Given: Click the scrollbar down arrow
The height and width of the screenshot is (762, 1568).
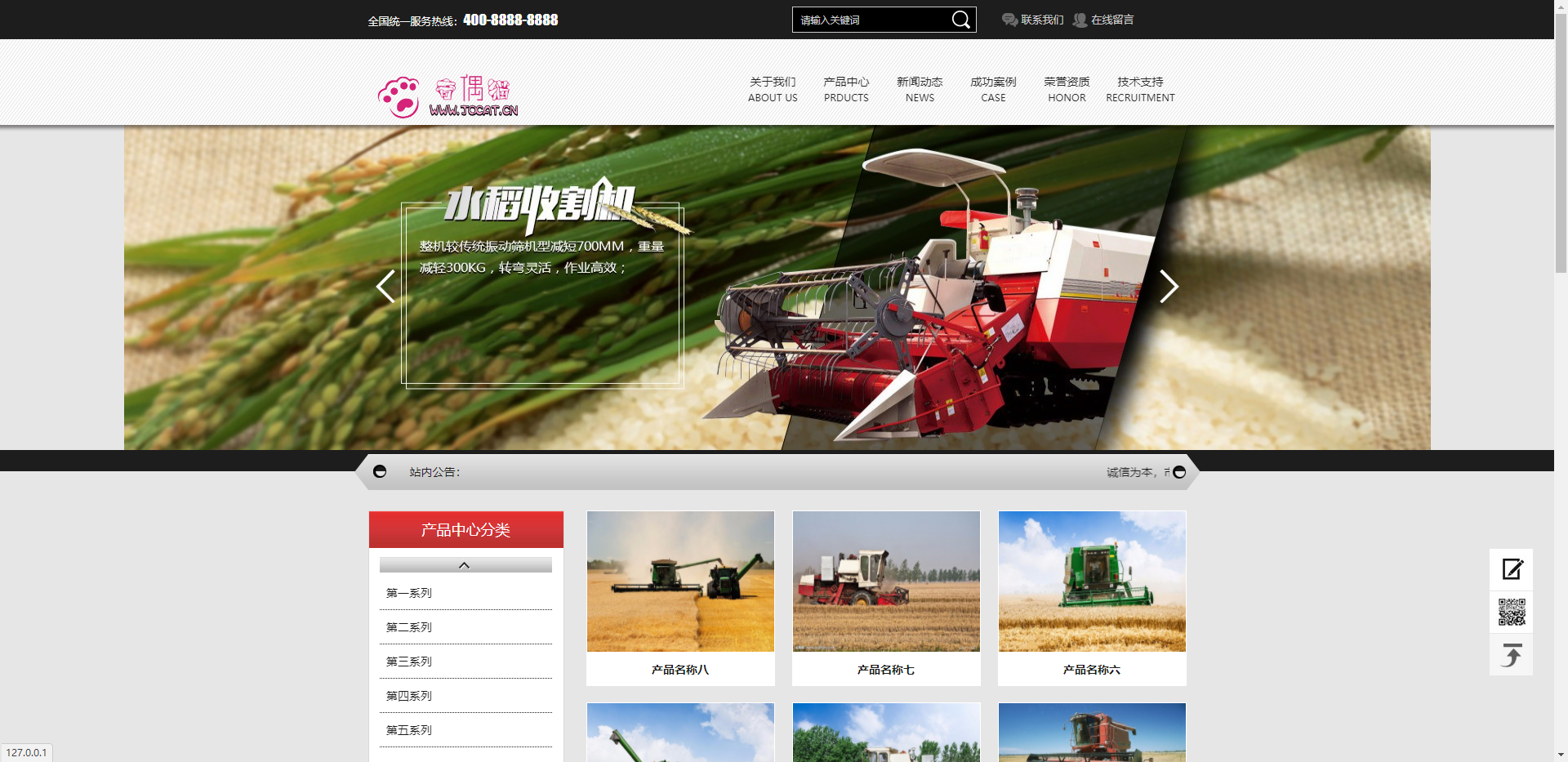Looking at the screenshot, I should point(1561,755).
